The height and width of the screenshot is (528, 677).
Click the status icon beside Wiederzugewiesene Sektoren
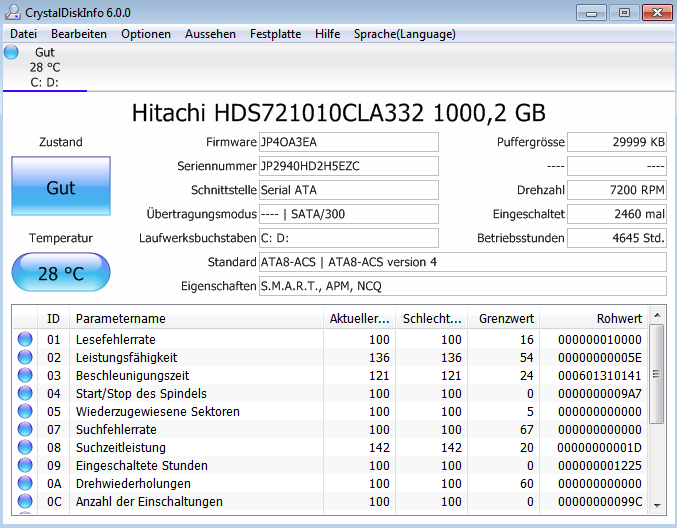[x=25, y=411]
